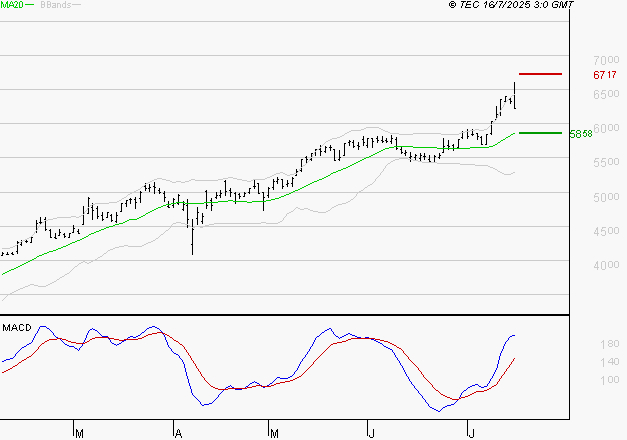The width and height of the screenshot is (627, 440).
Task: Click the green support line marker
Action: click(540, 133)
